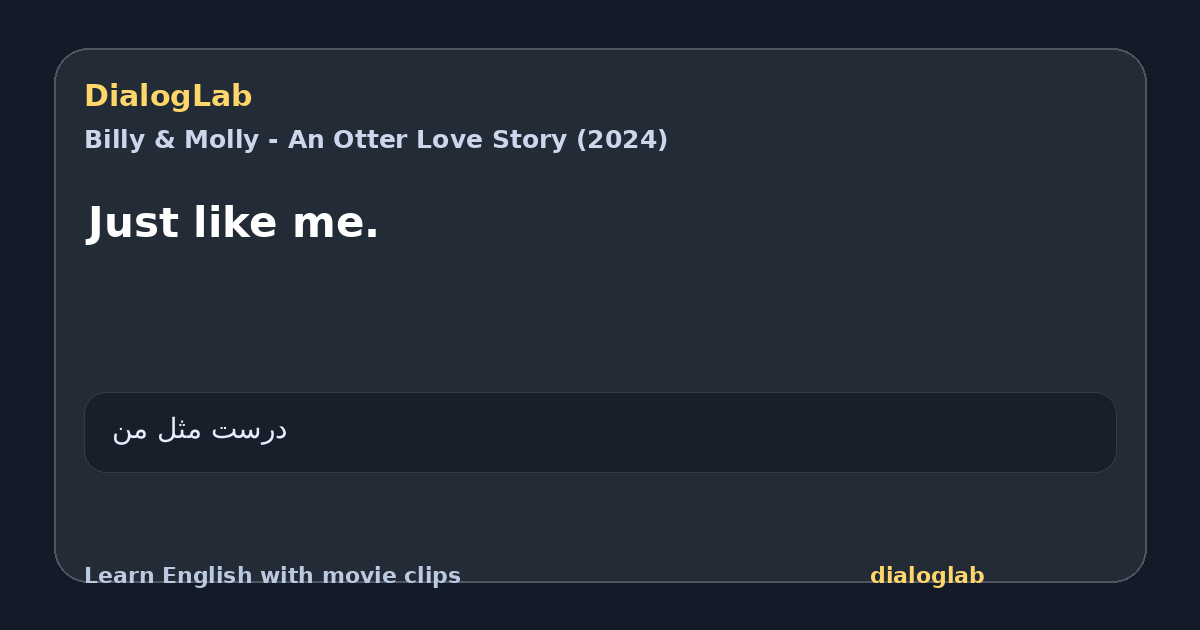Click the DialogLab logo heading
Image resolution: width=1200 pixels, height=630 pixels.
[x=168, y=96]
